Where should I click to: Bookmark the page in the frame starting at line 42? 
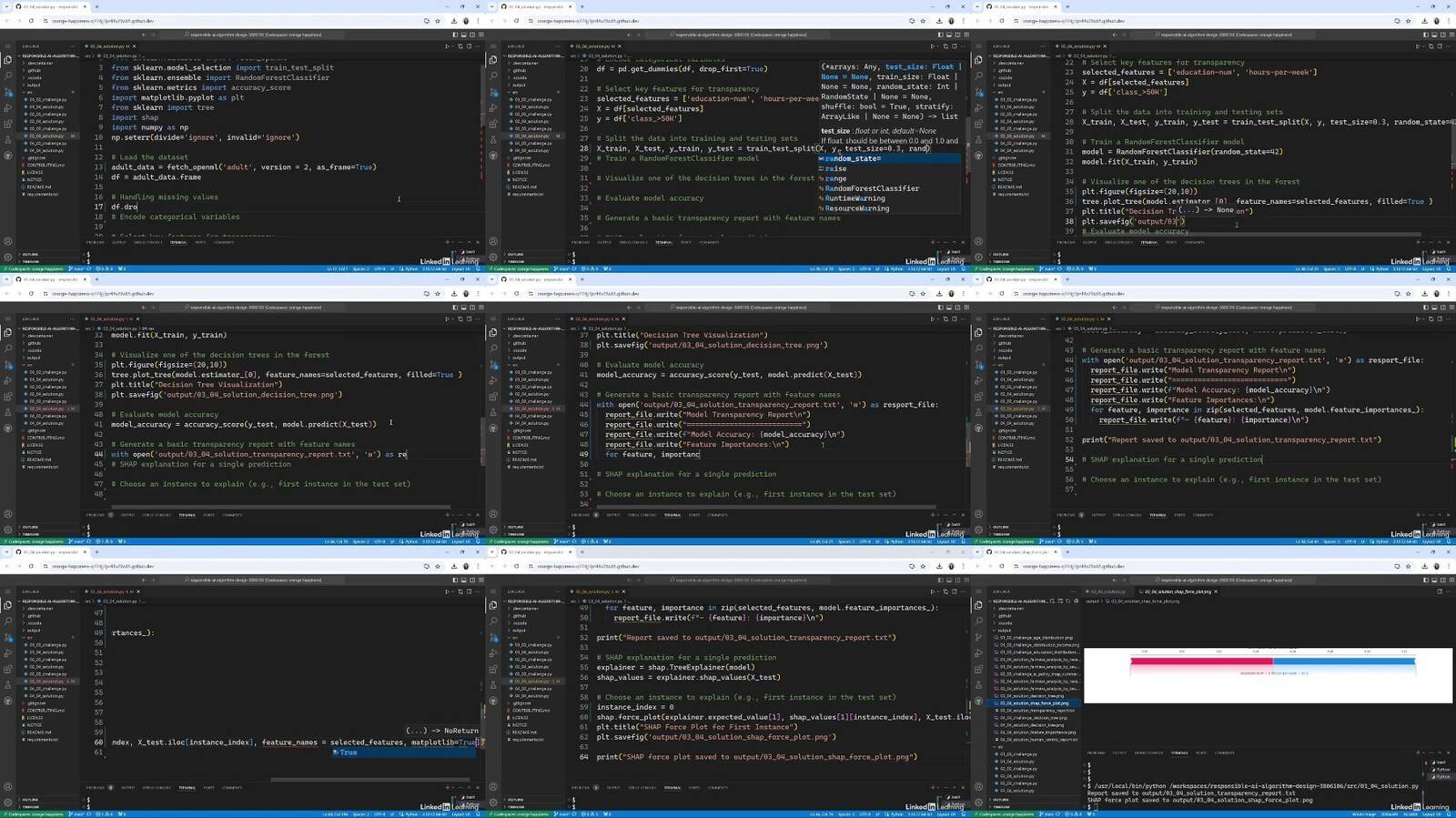coord(1408,294)
